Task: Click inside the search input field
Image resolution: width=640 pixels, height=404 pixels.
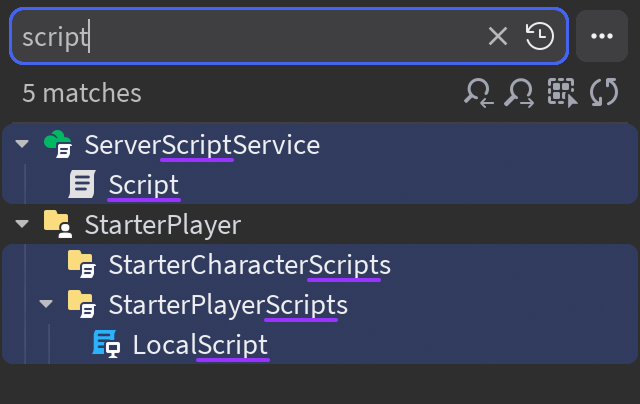Action: click(250, 37)
